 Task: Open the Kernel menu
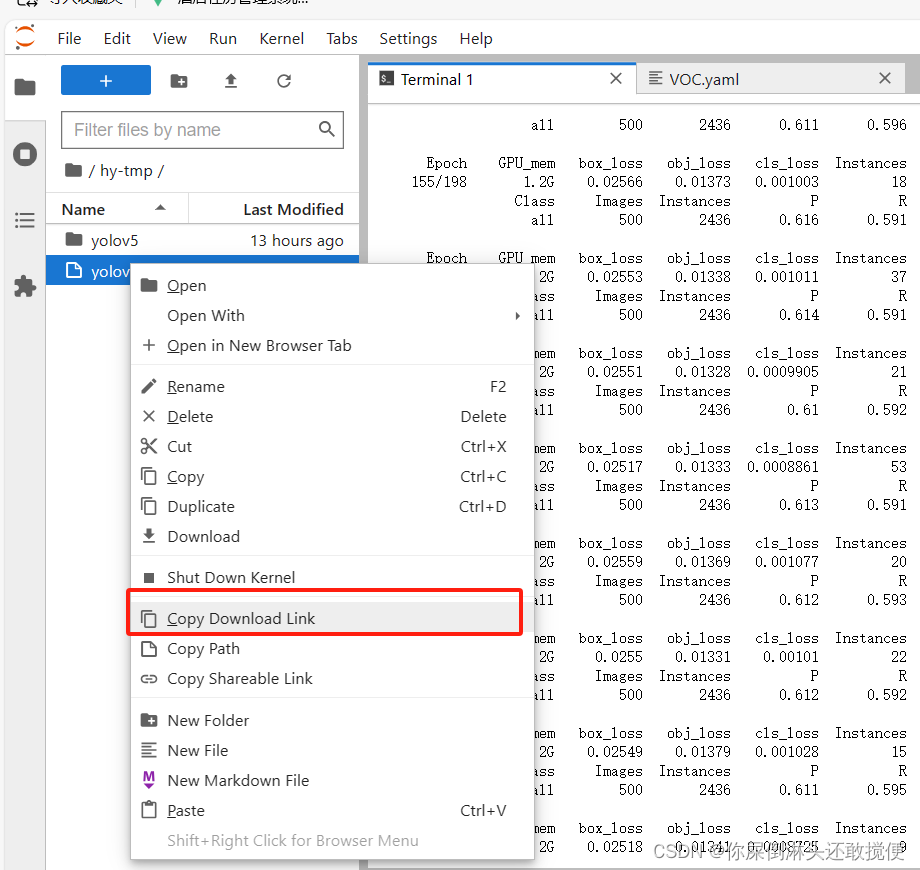[281, 38]
